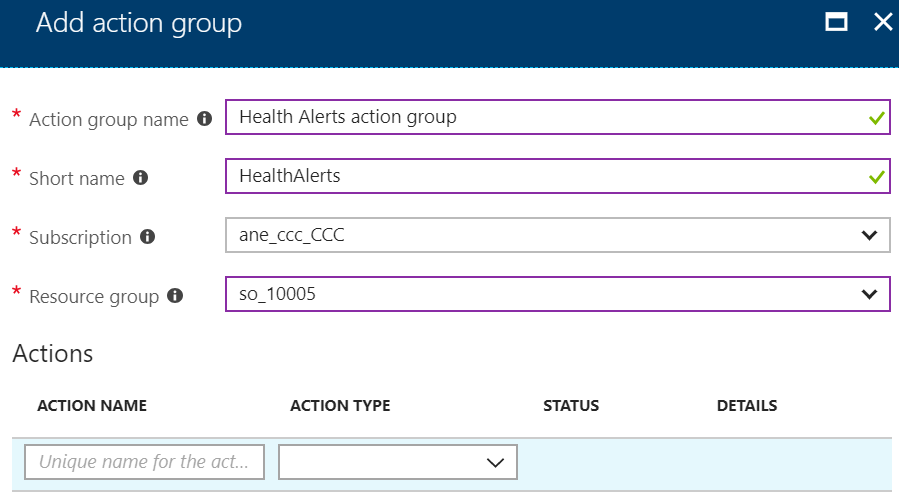This screenshot has width=899, height=498.
Task: Close the Add action group blade
Action: [883, 22]
